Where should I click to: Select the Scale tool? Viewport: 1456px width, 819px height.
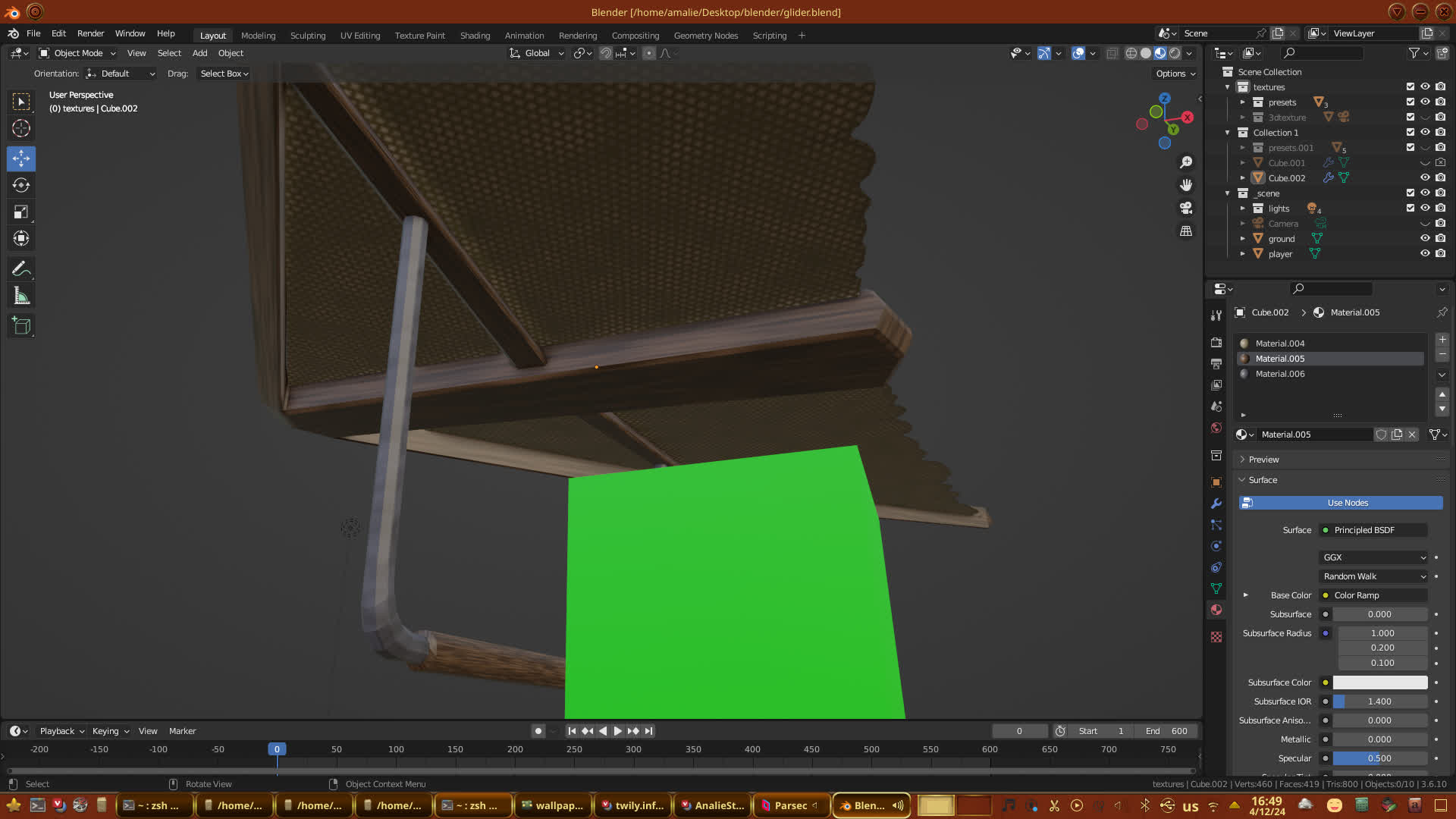click(21, 212)
